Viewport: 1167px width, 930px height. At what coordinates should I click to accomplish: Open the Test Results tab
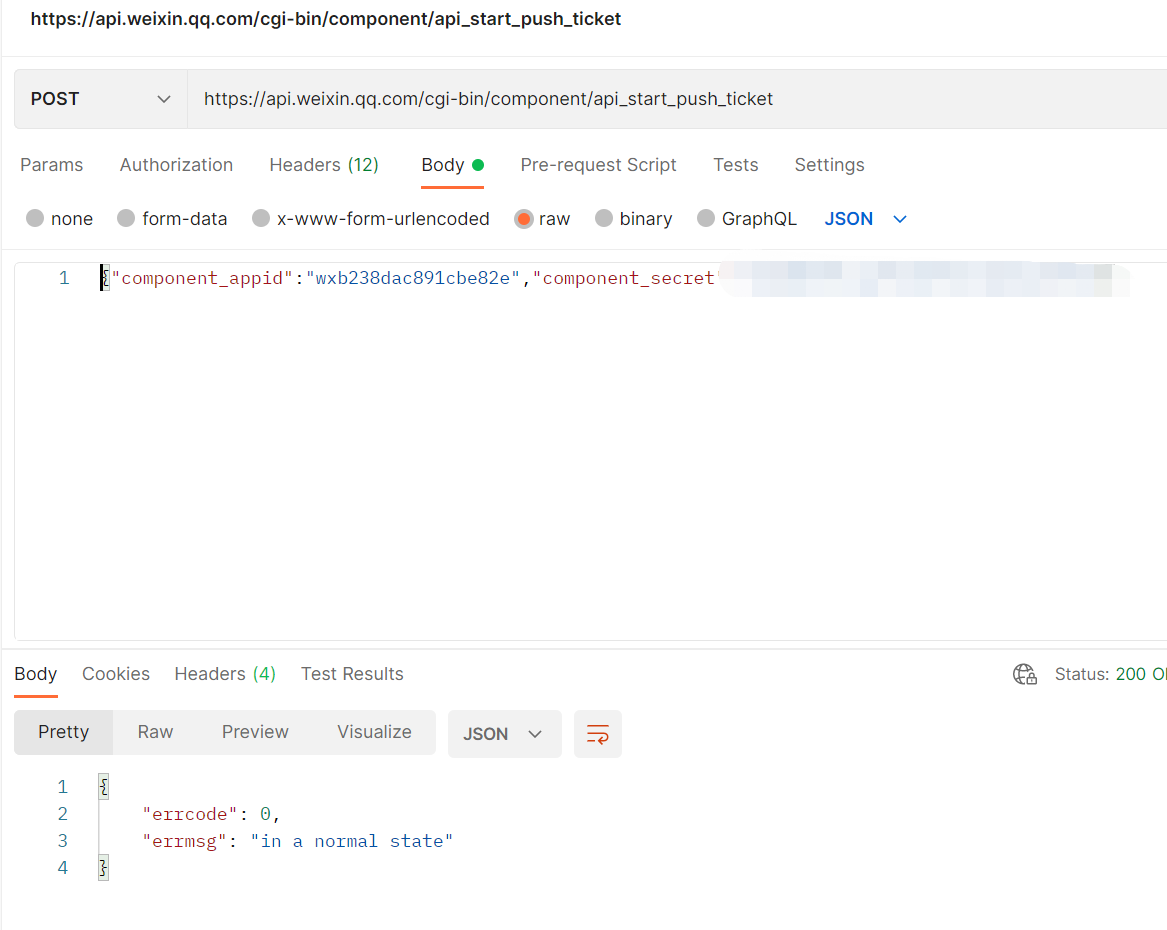pos(352,674)
